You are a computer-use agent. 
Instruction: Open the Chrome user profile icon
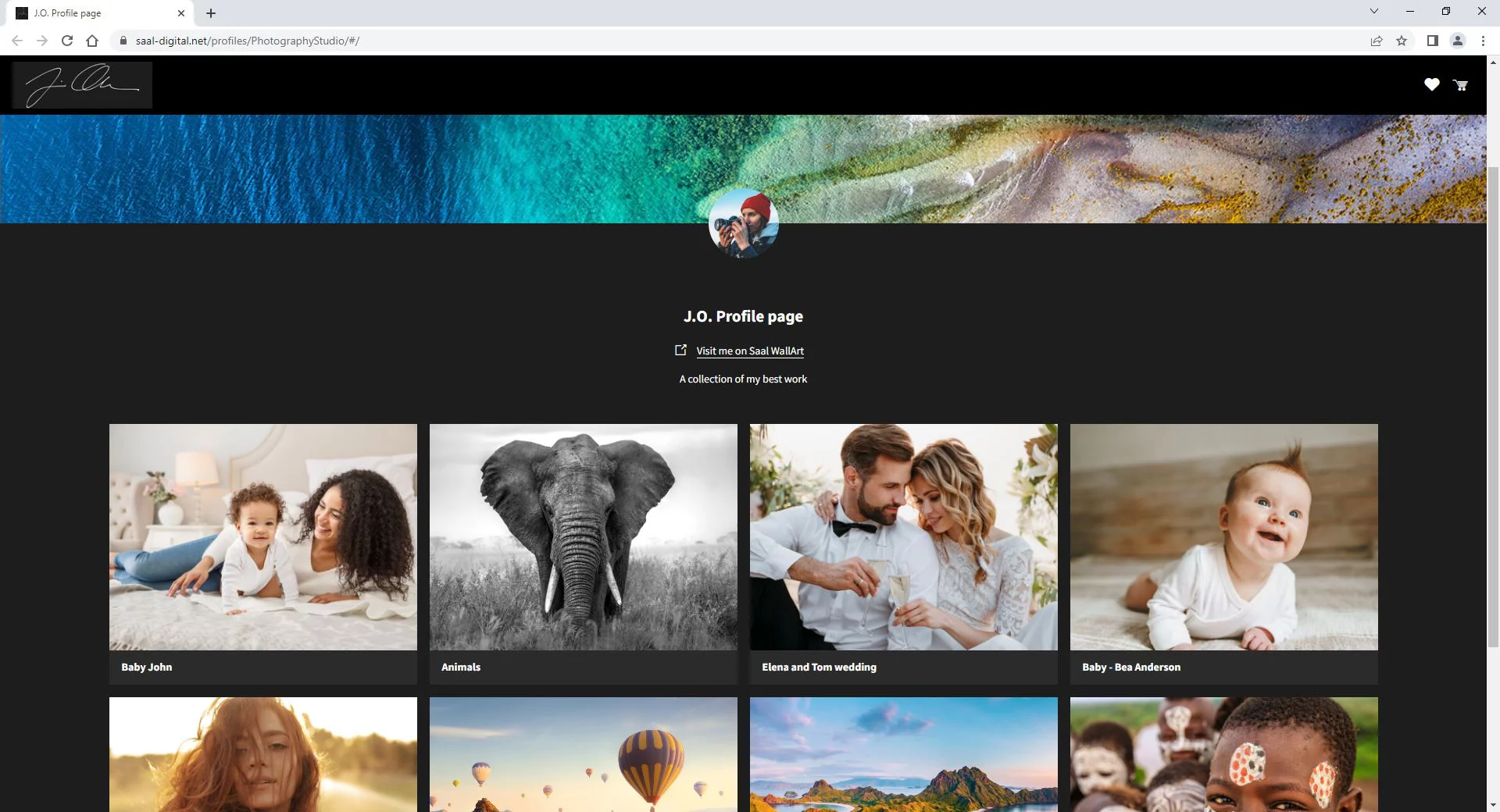[x=1457, y=41]
